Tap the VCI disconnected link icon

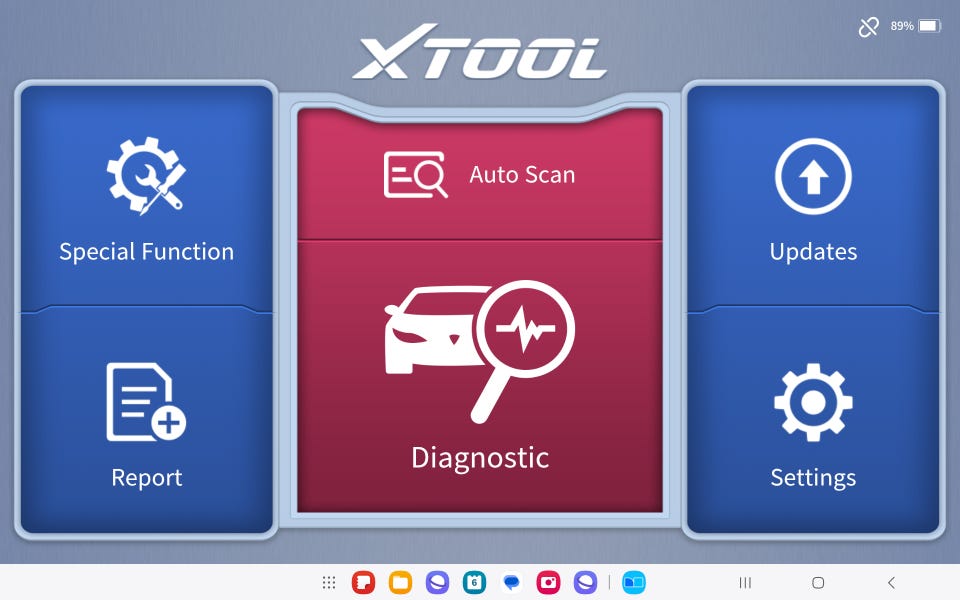[x=868, y=26]
